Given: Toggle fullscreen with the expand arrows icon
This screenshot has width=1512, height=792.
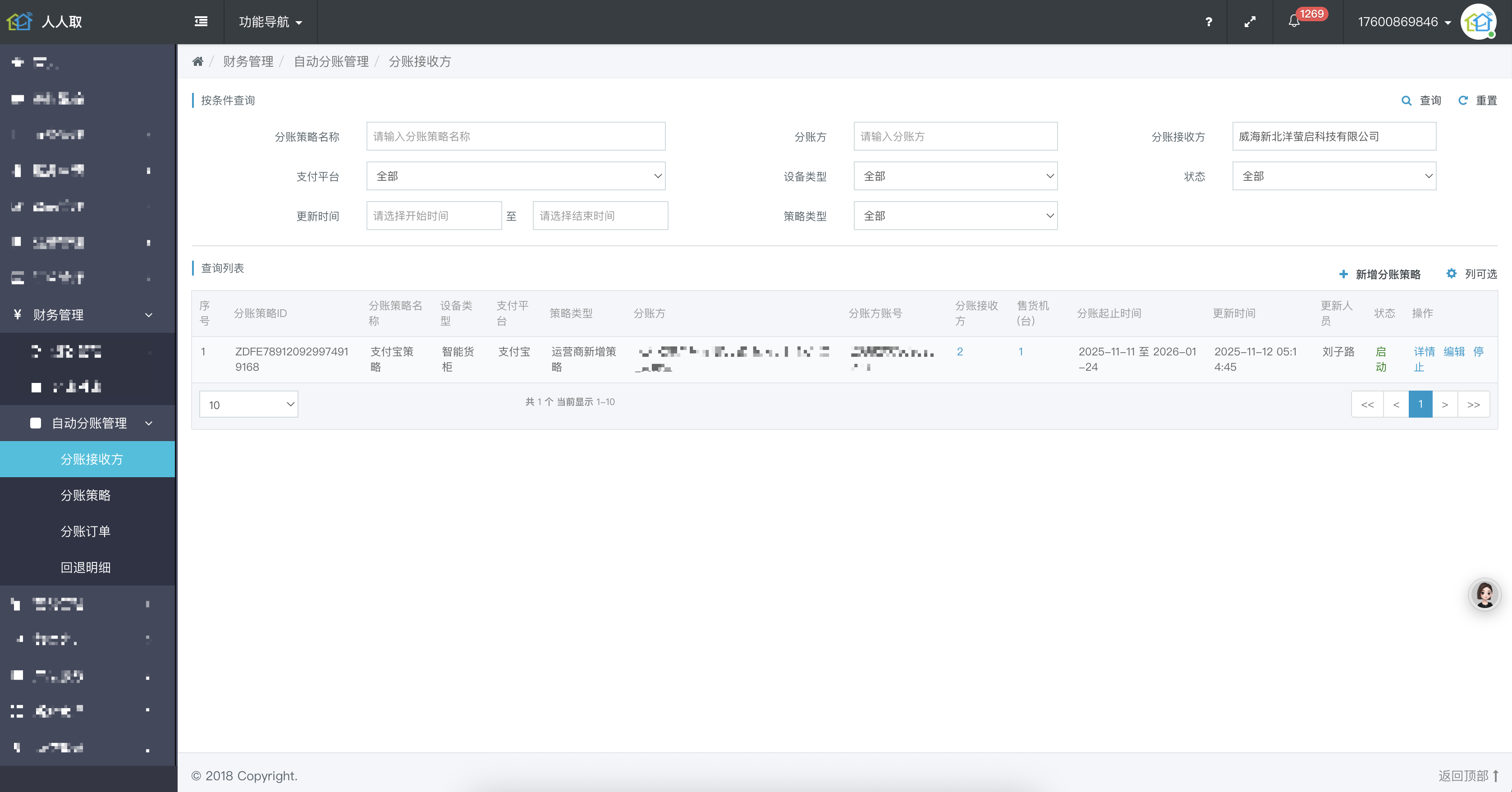Looking at the screenshot, I should click(x=1250, y=22).
